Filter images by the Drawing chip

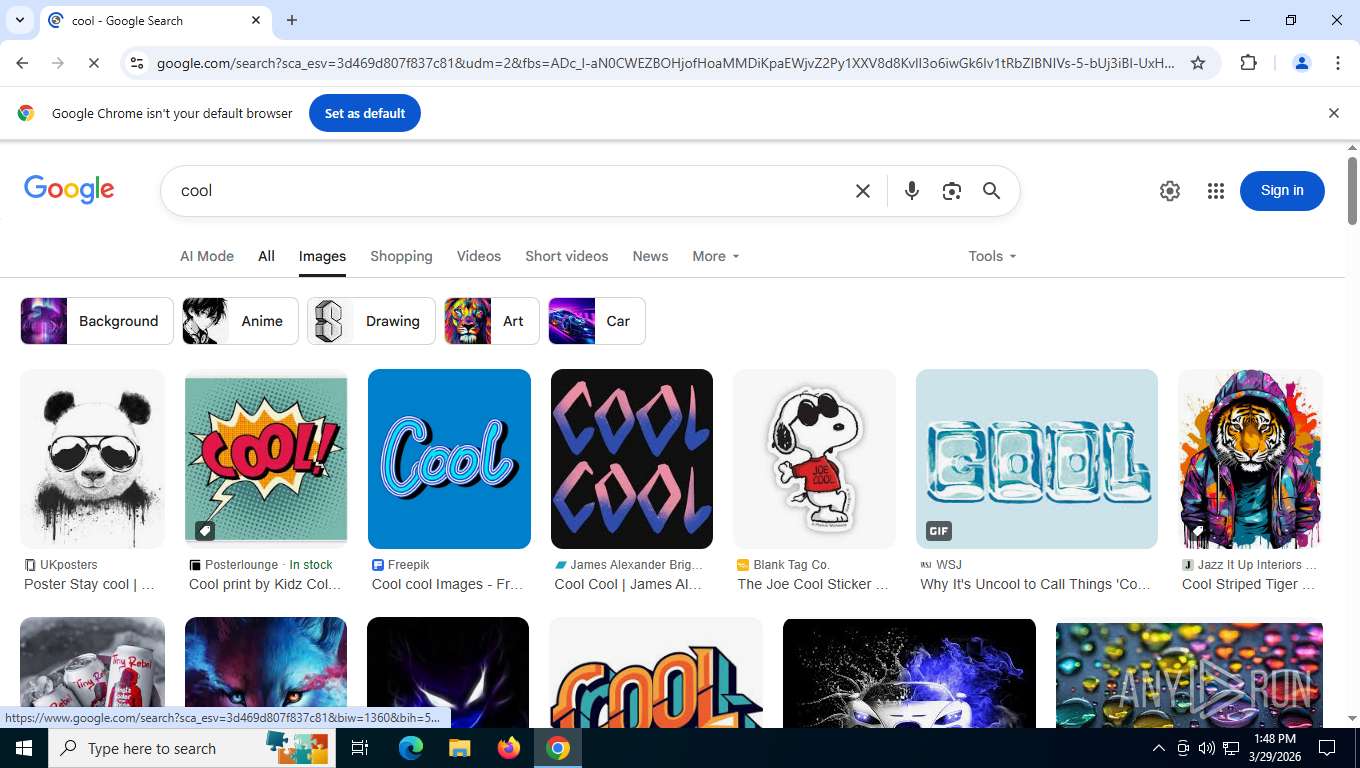pyautogui.click(x=371, y=321)
